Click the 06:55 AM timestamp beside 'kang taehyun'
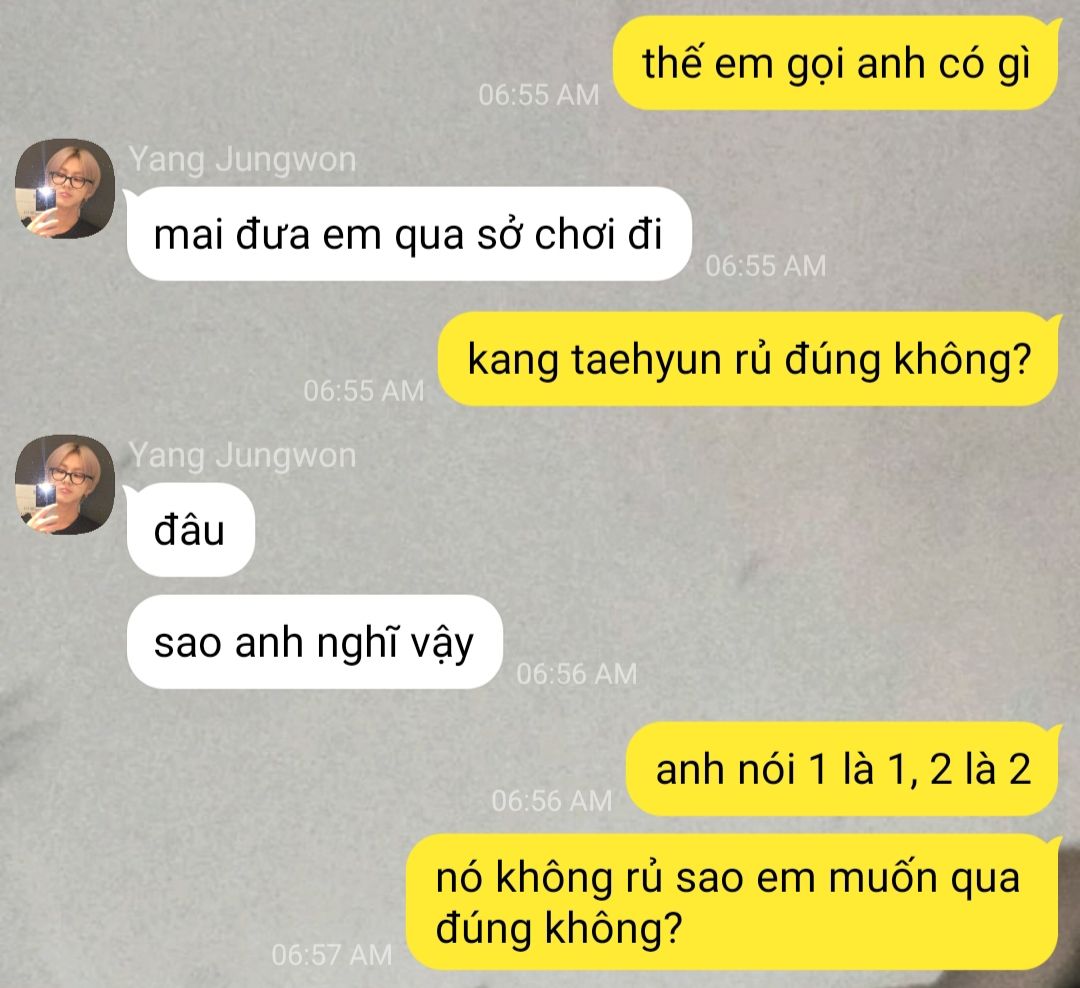The width and height of the screenshot is (1080, 988). [x=364, y=391]
